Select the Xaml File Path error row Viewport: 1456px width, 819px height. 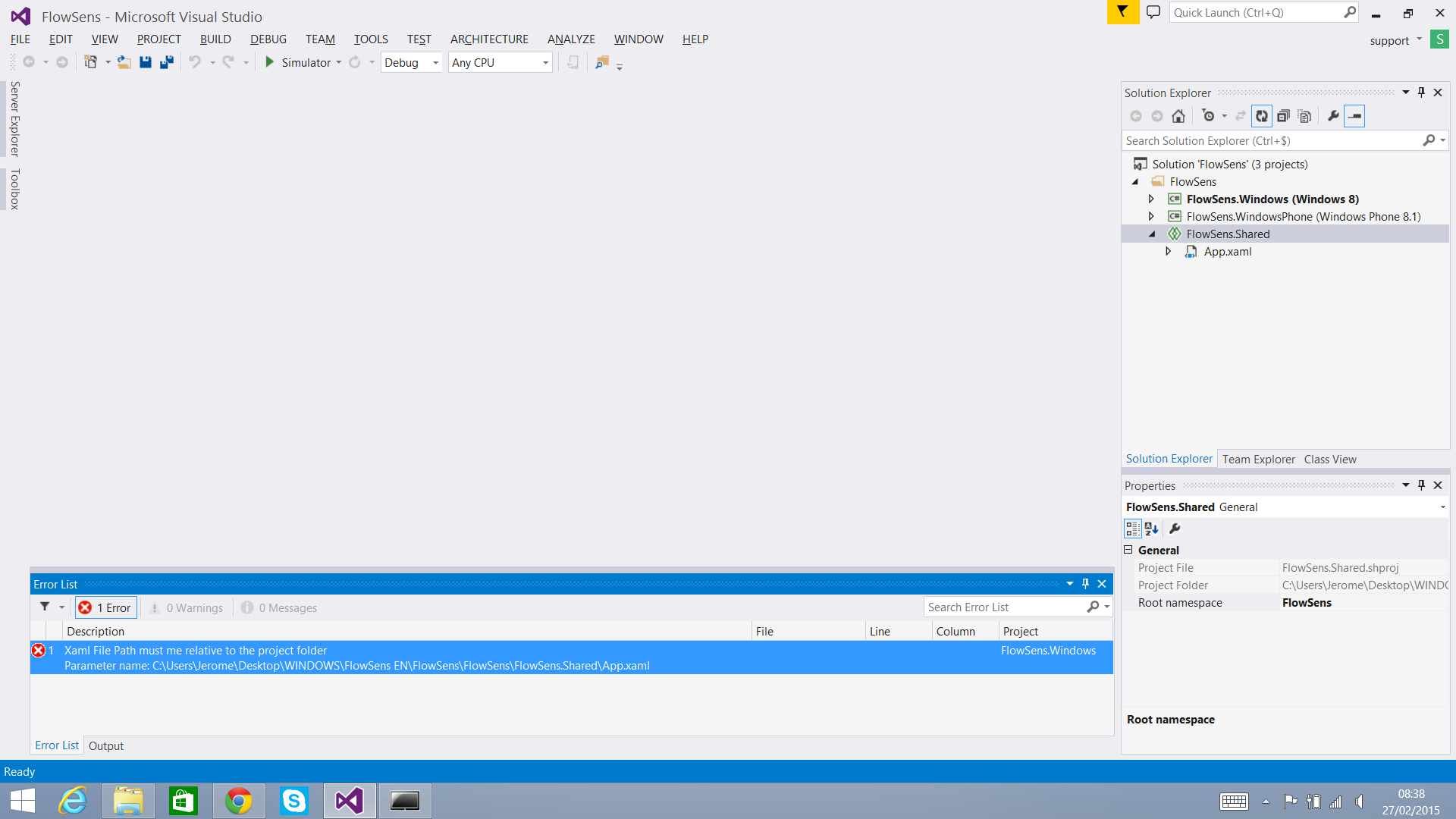(x=572, y=657)
